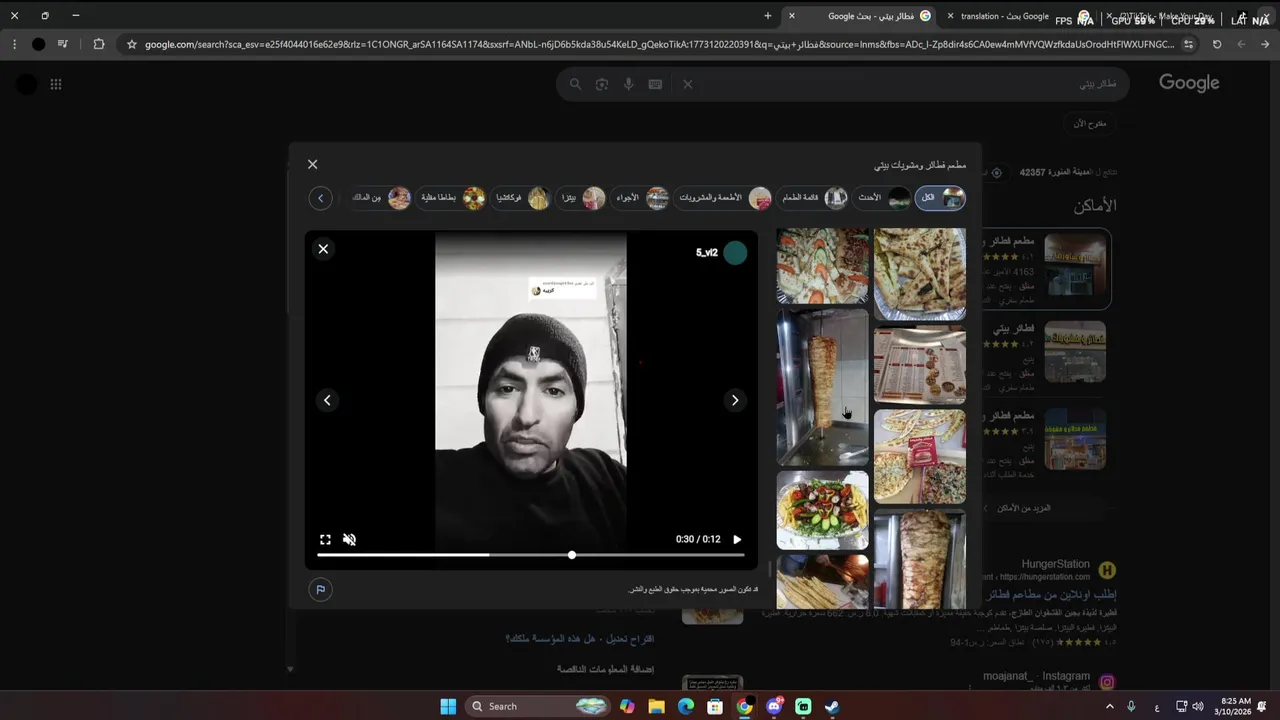Open the Copilot taskbar icon
Image resolution: width=1280 pixels, height=720 pixels.
tap(627, 706)
